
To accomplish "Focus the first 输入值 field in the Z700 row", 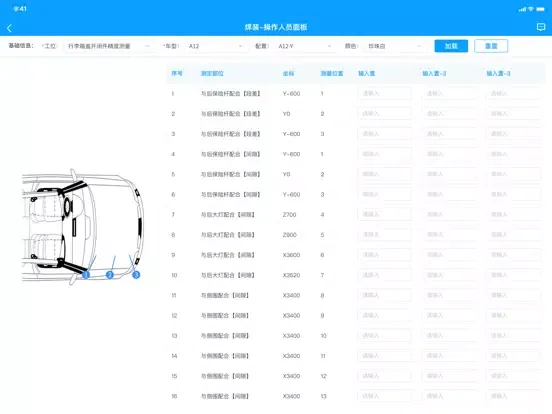I will pos(384,215).
